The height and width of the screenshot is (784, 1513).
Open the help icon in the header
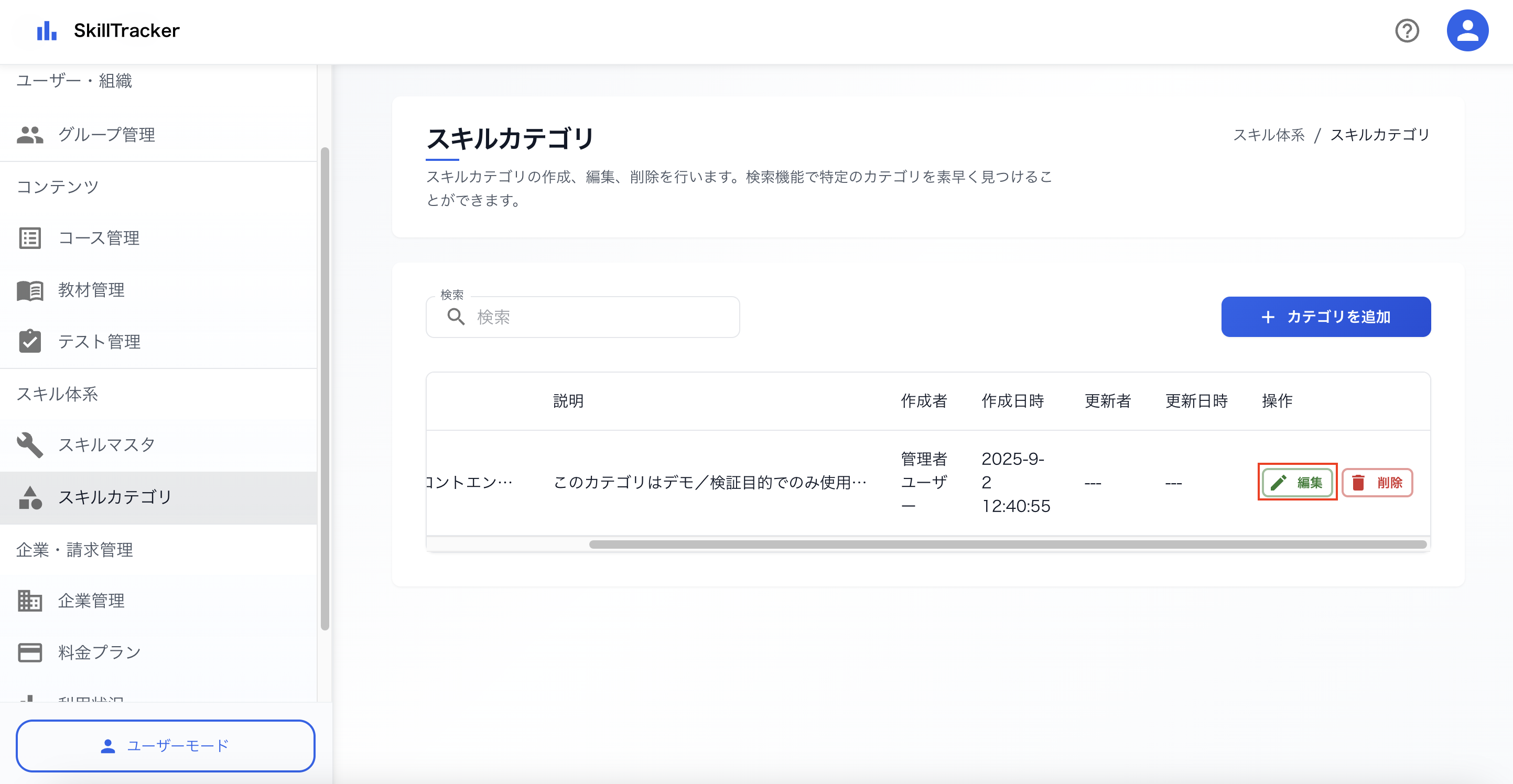1407,31
